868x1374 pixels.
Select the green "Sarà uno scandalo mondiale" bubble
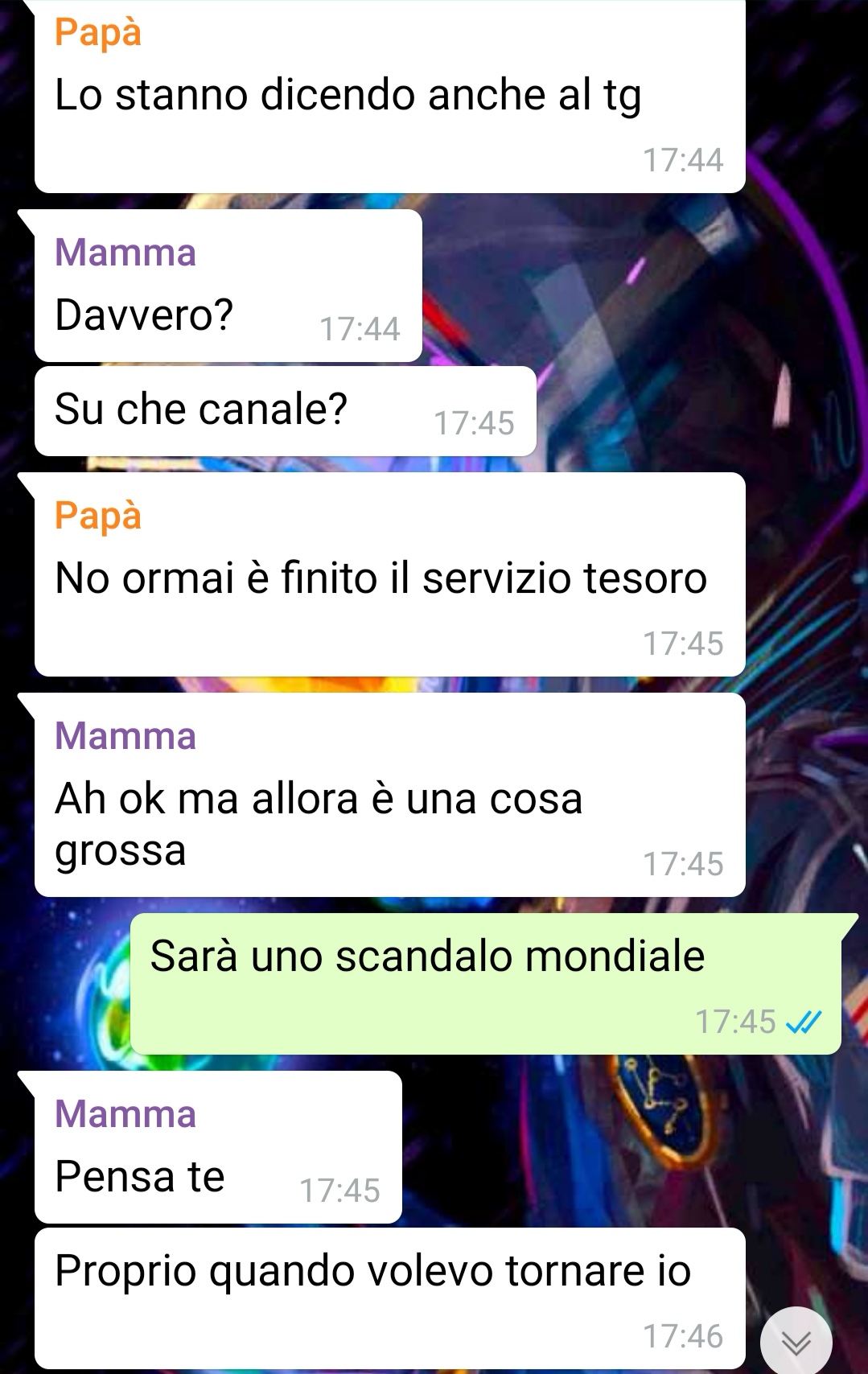486,984
